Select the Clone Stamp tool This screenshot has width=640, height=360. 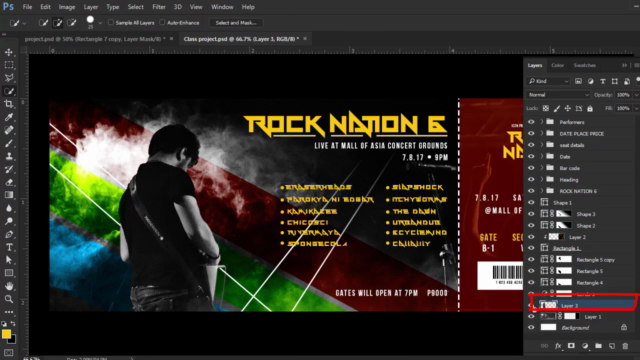(9, 156)
